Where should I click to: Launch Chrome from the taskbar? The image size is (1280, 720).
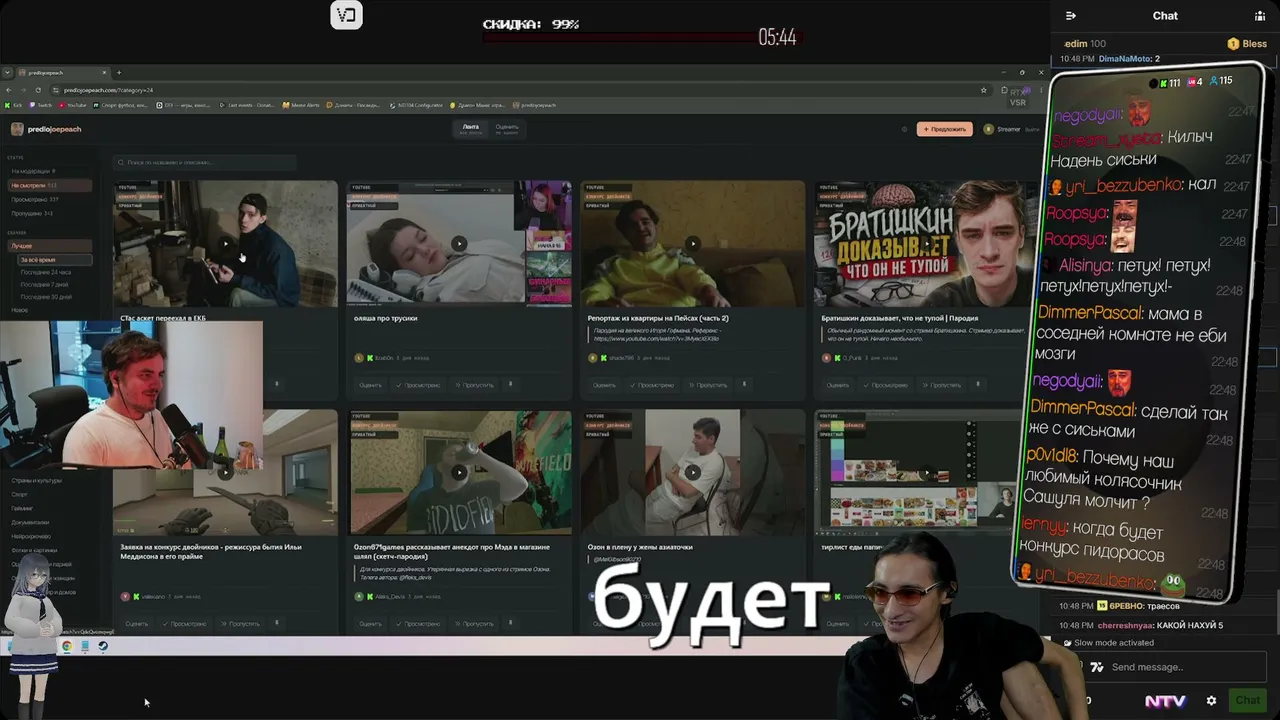[x=67, y=646]
